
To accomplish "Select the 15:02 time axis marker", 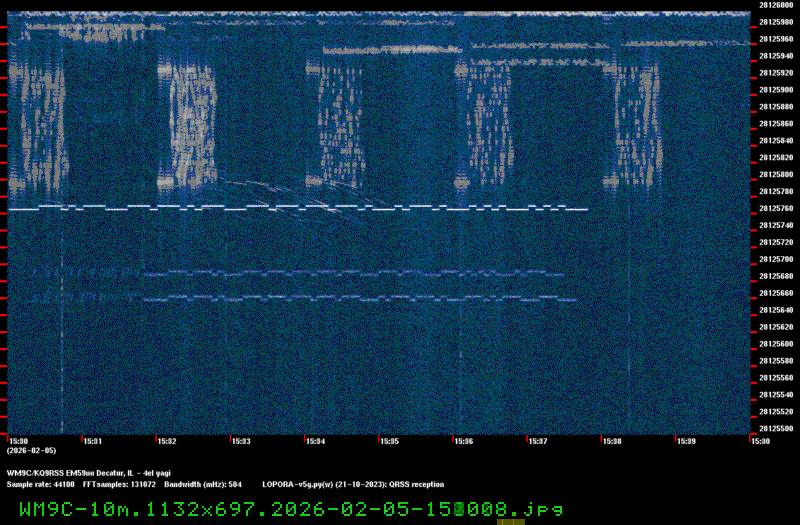I will (x=167, y=441).
